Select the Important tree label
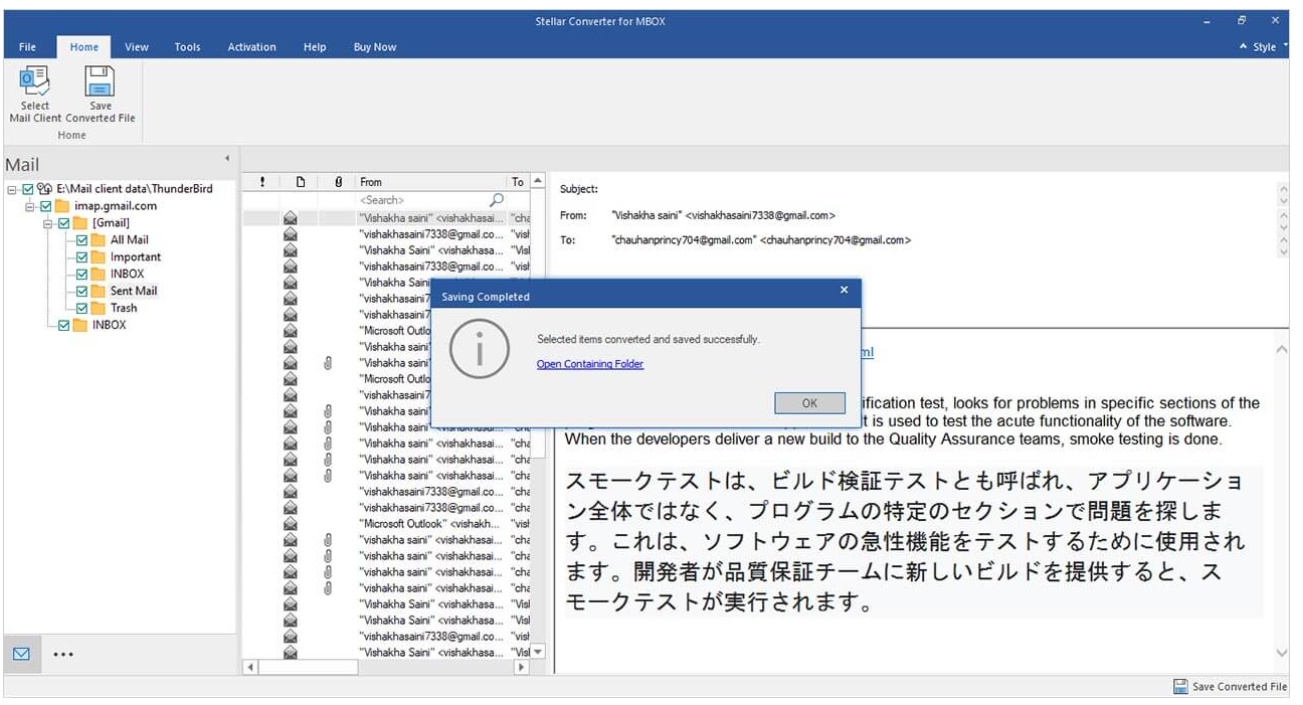Screen dimensions: 1303x705 click(x=136, y=257)
